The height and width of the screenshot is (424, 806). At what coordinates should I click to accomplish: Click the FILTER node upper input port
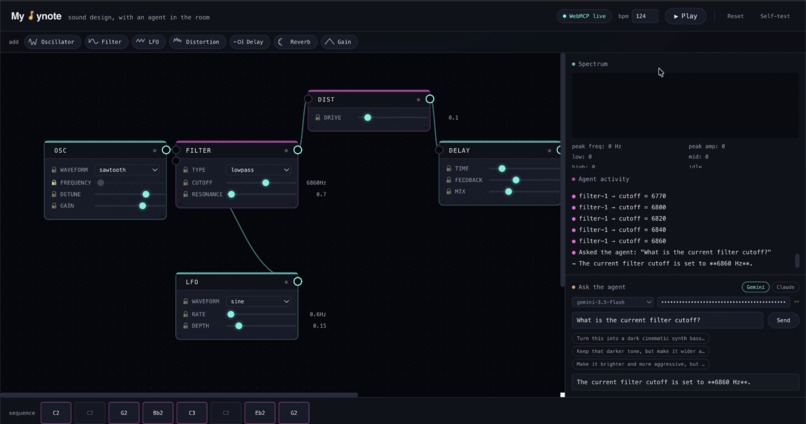tap(176, 150)
